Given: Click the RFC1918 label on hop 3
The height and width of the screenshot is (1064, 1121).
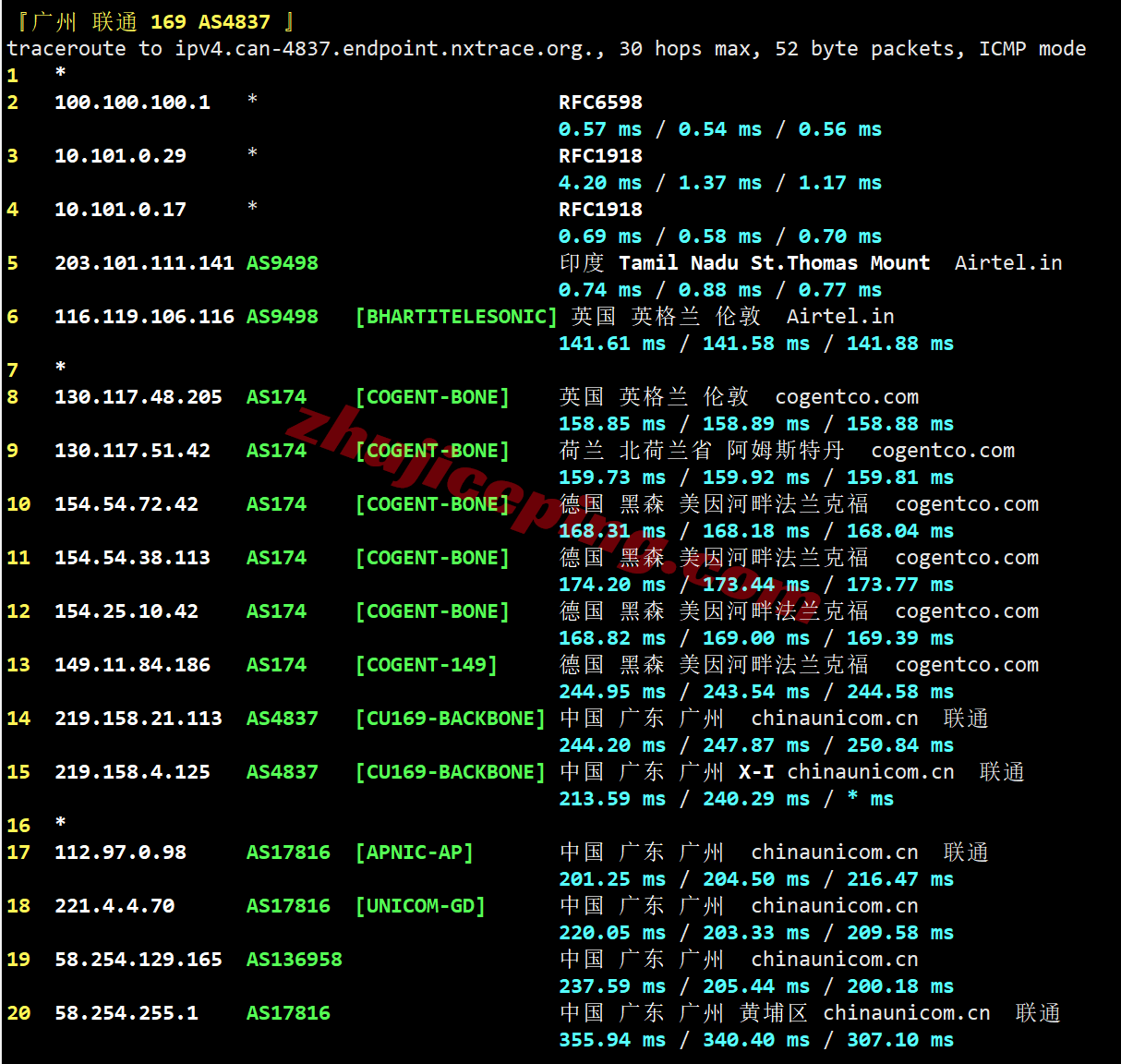Looking at the screenshot, I should point(600,156).
